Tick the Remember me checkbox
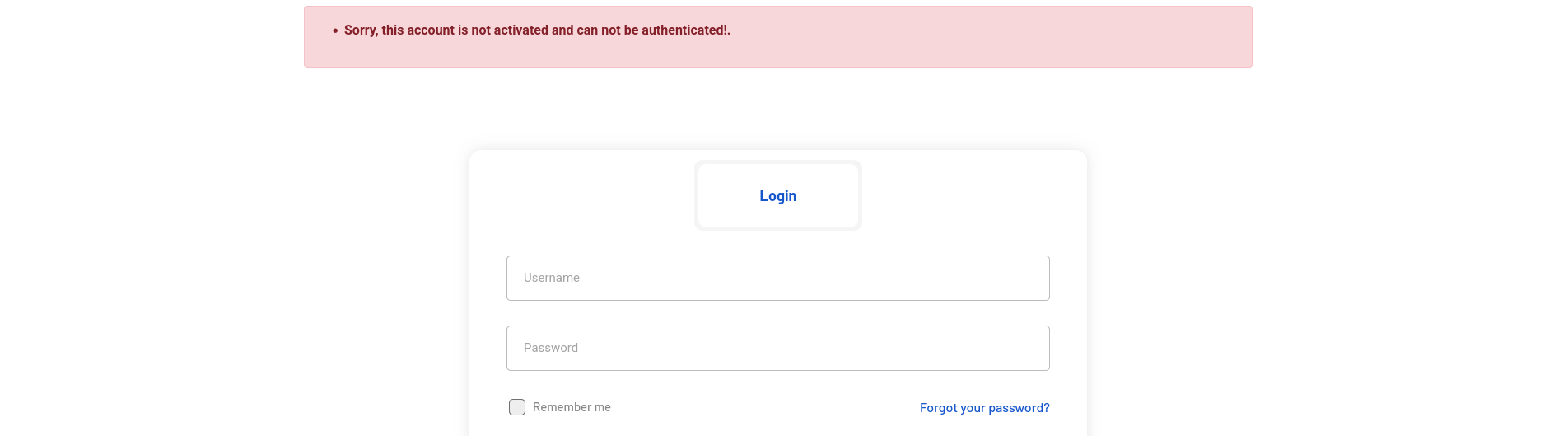Image resolution: width=1568 pixels, height=436 pixels. [517, 407]
